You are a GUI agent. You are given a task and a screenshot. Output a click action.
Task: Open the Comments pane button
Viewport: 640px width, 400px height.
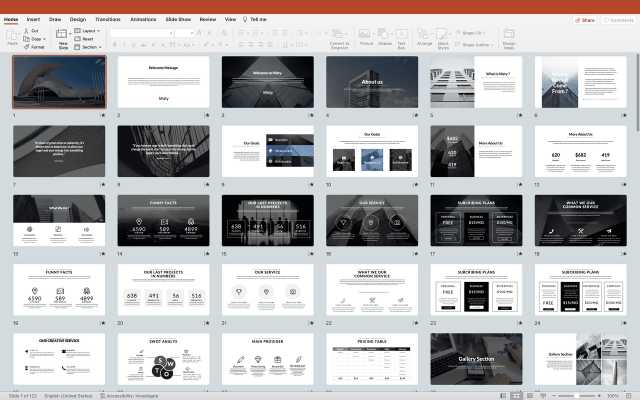[617, 19]
